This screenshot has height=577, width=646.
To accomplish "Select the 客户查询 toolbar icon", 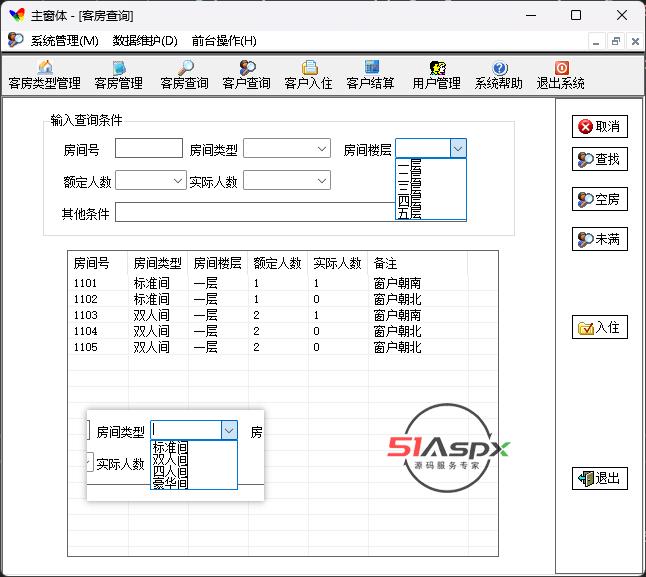I will point(246,75).
